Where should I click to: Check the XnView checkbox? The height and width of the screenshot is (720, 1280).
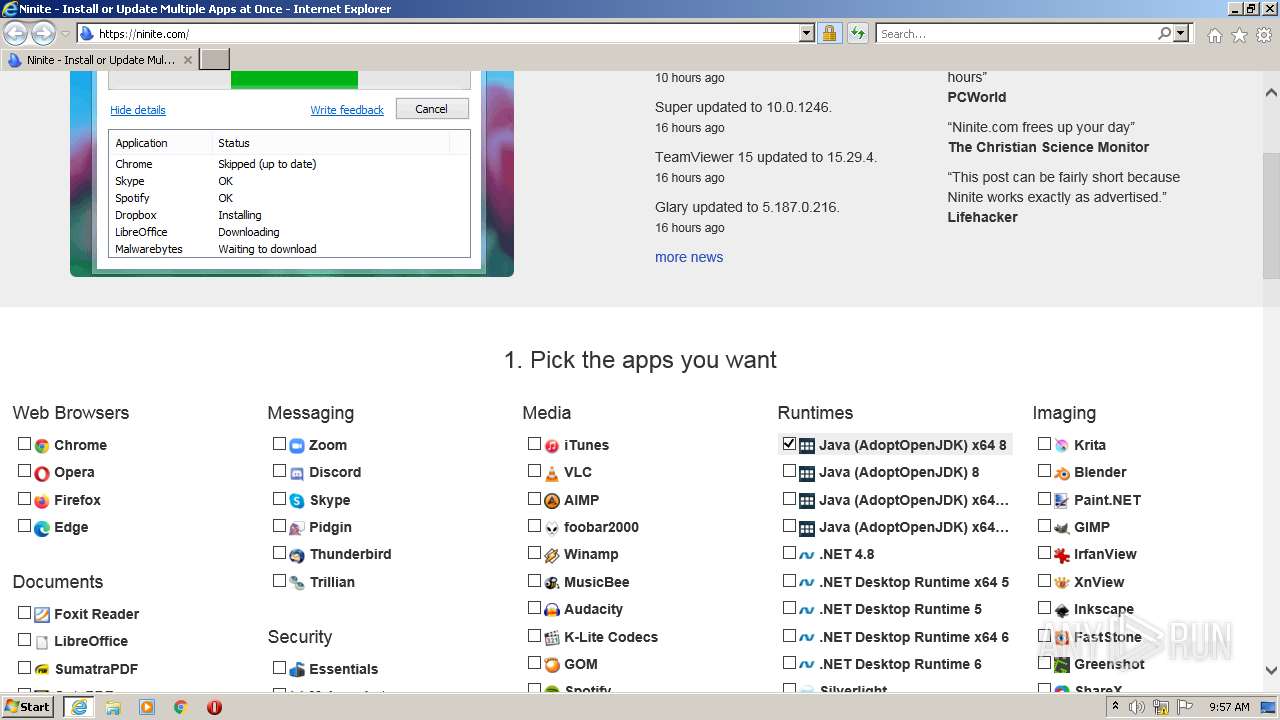point(1045,580)
